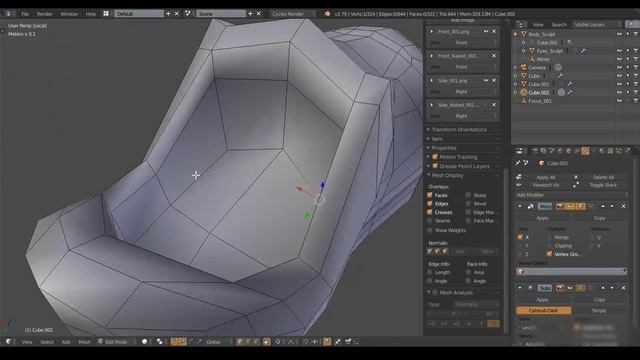Viewport: 640px width, 360px height.
Task: Open the Add Modifier dropdown
Action: [x=571, y=195]
